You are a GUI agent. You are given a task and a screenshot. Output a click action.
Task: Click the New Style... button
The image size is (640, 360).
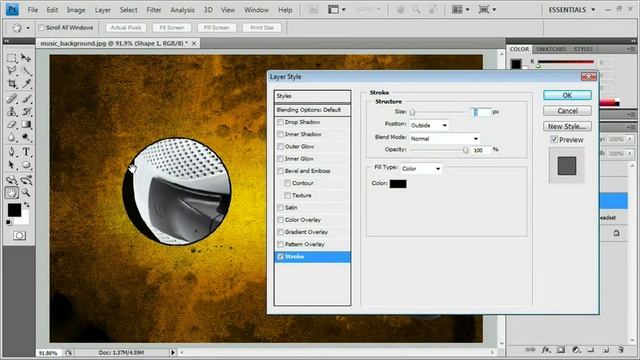(x=567, y=127)
